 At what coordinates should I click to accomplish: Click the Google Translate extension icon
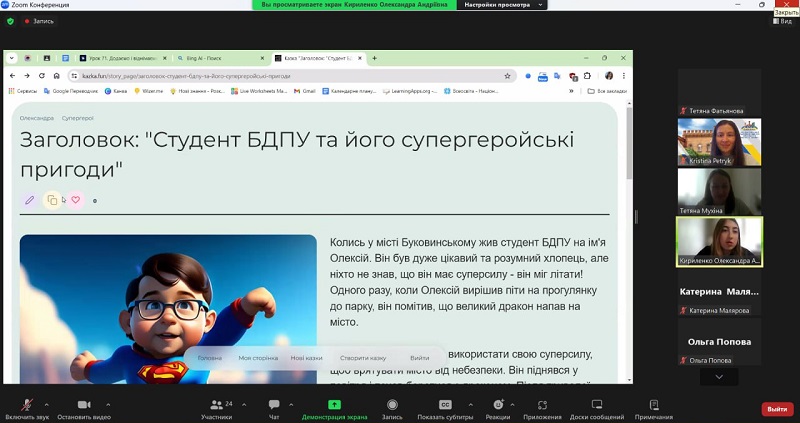click(557, 76)
